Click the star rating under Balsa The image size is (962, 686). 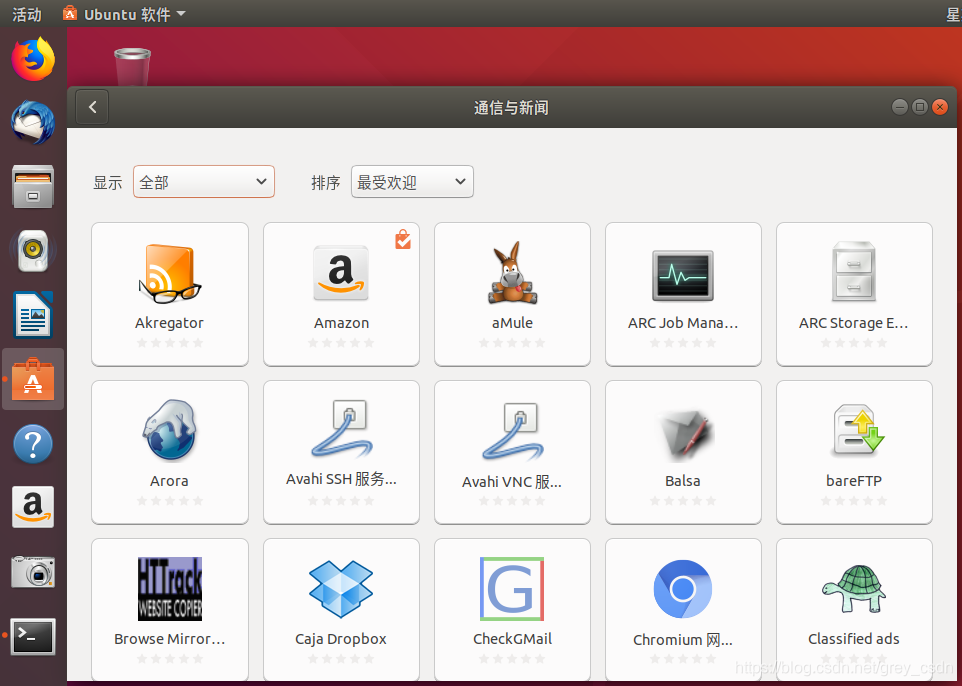coord(683,501)
